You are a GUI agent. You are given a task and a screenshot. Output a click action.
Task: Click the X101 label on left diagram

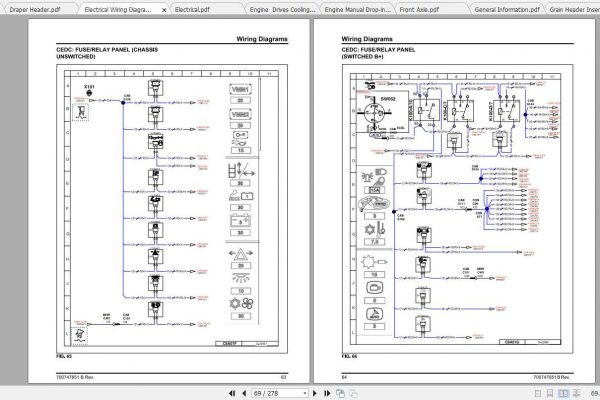click(x=89, y=87)
